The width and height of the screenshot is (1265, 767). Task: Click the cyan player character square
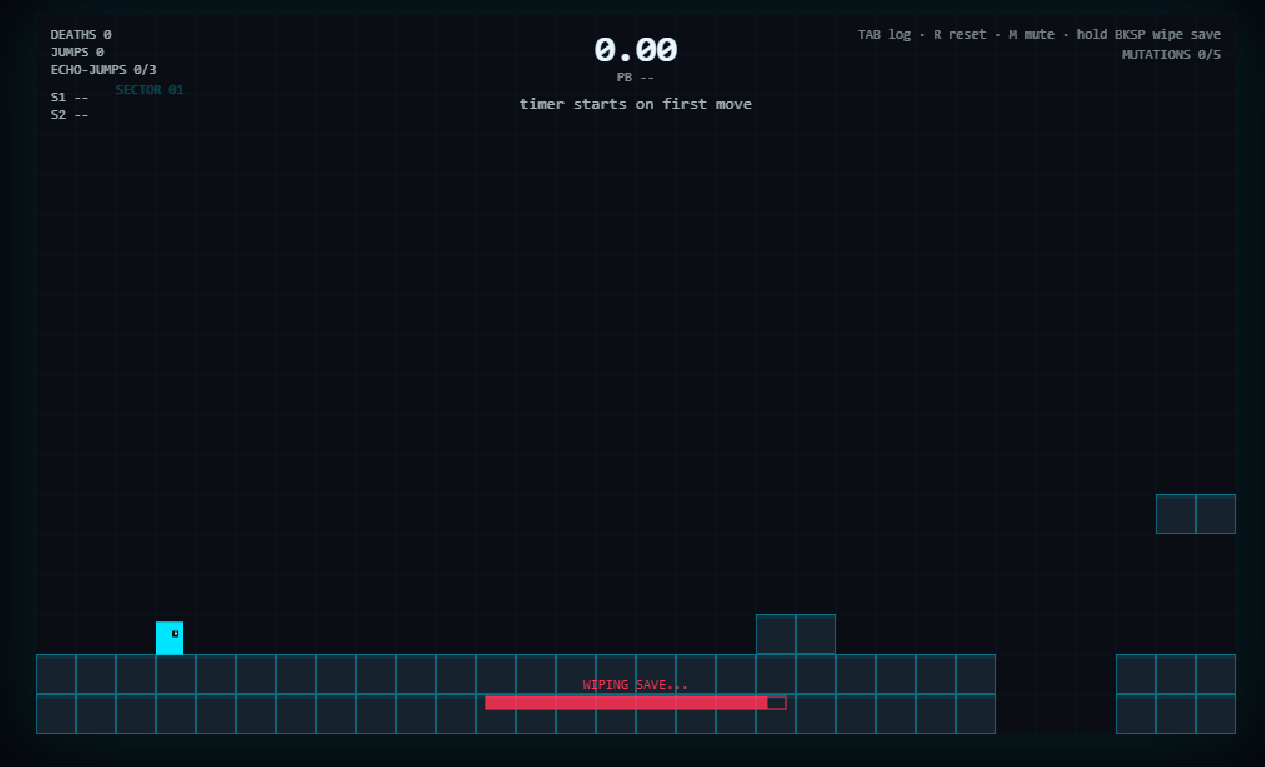(x=169, y=638)
